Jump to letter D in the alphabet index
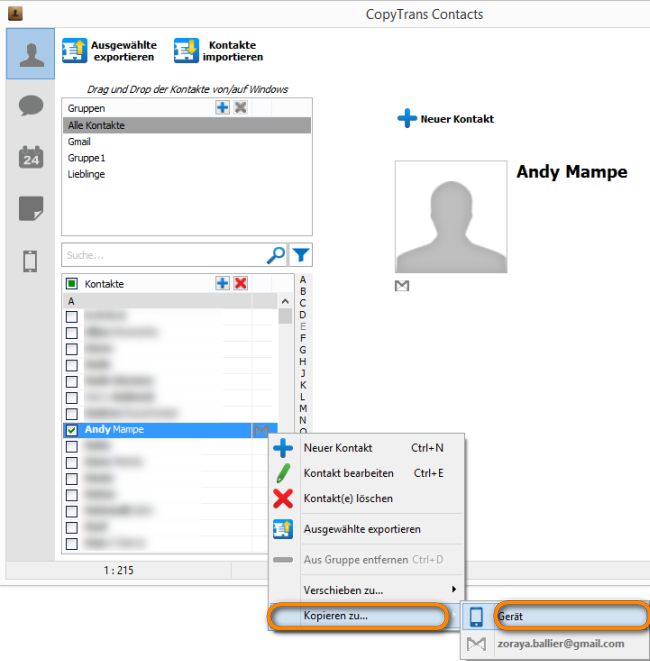Screen dimensions: 650x661 [x=303, y=315]
